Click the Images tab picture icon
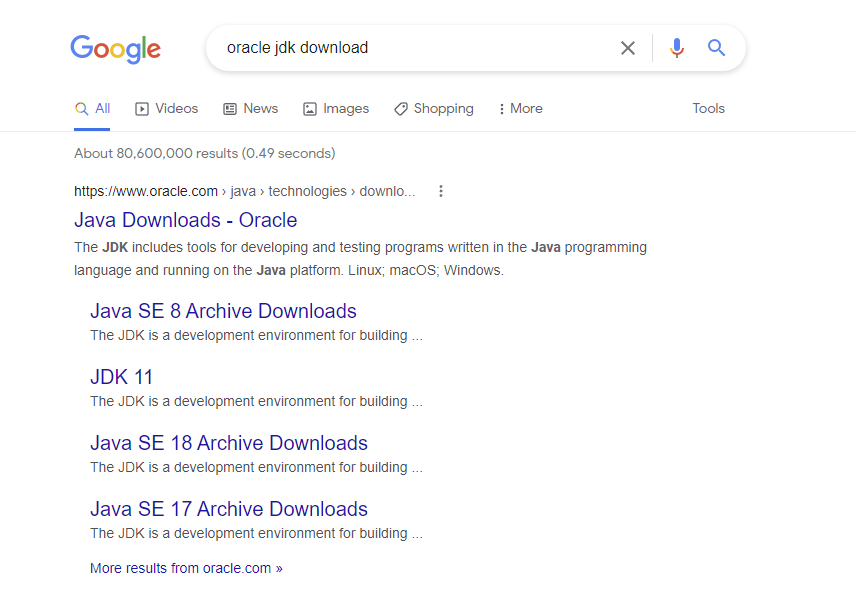Screen dimensions: 856x607 (x=310, y=109)
